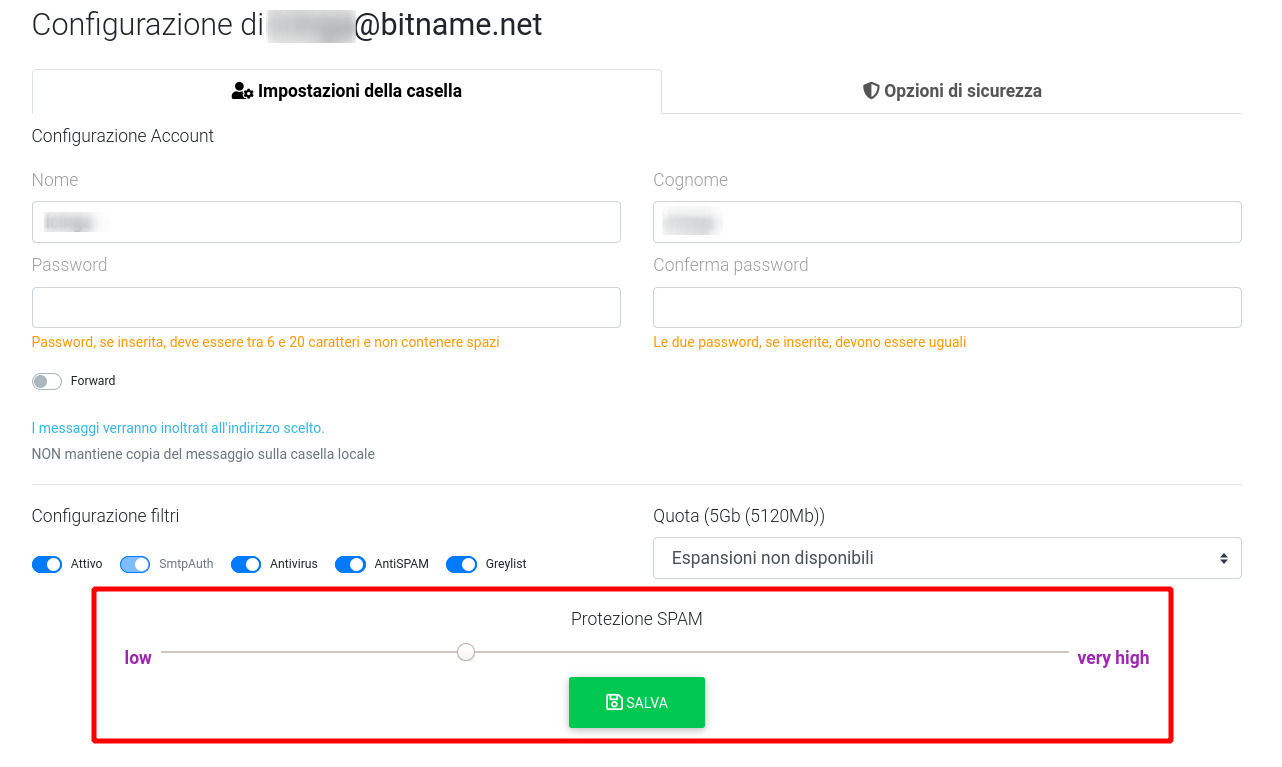Disable the Antivirus switch
Screen dimensions: 1282x767
(246, 564)
